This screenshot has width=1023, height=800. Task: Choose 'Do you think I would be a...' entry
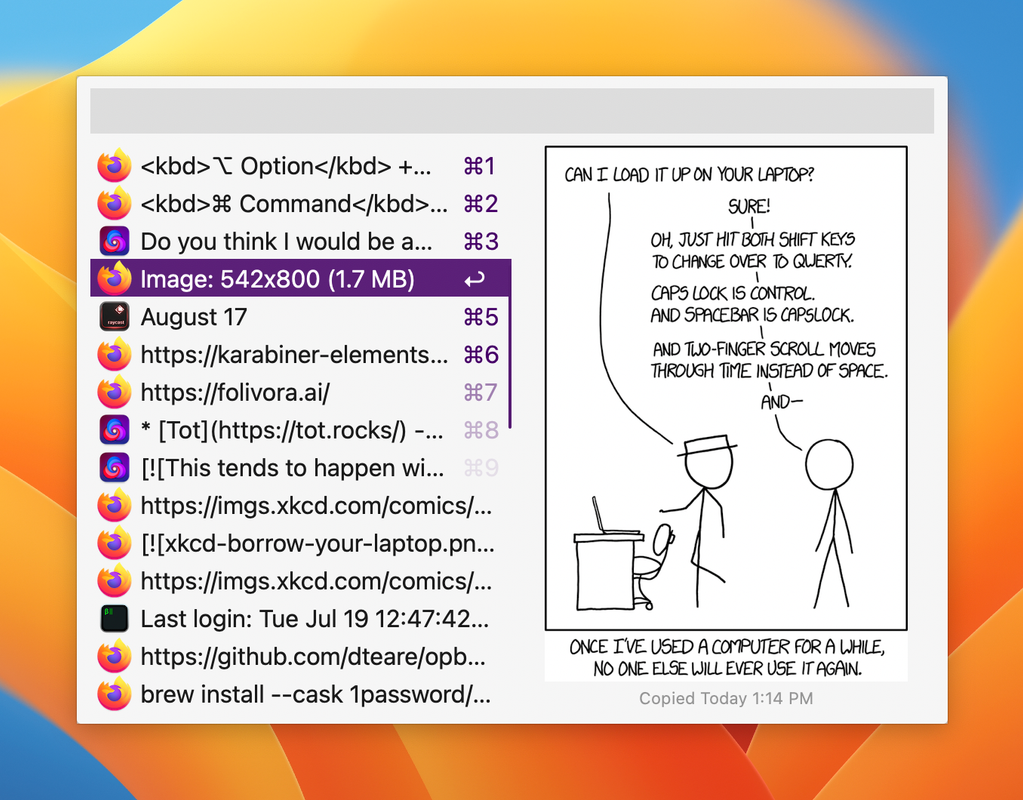[x=301, y=241]
